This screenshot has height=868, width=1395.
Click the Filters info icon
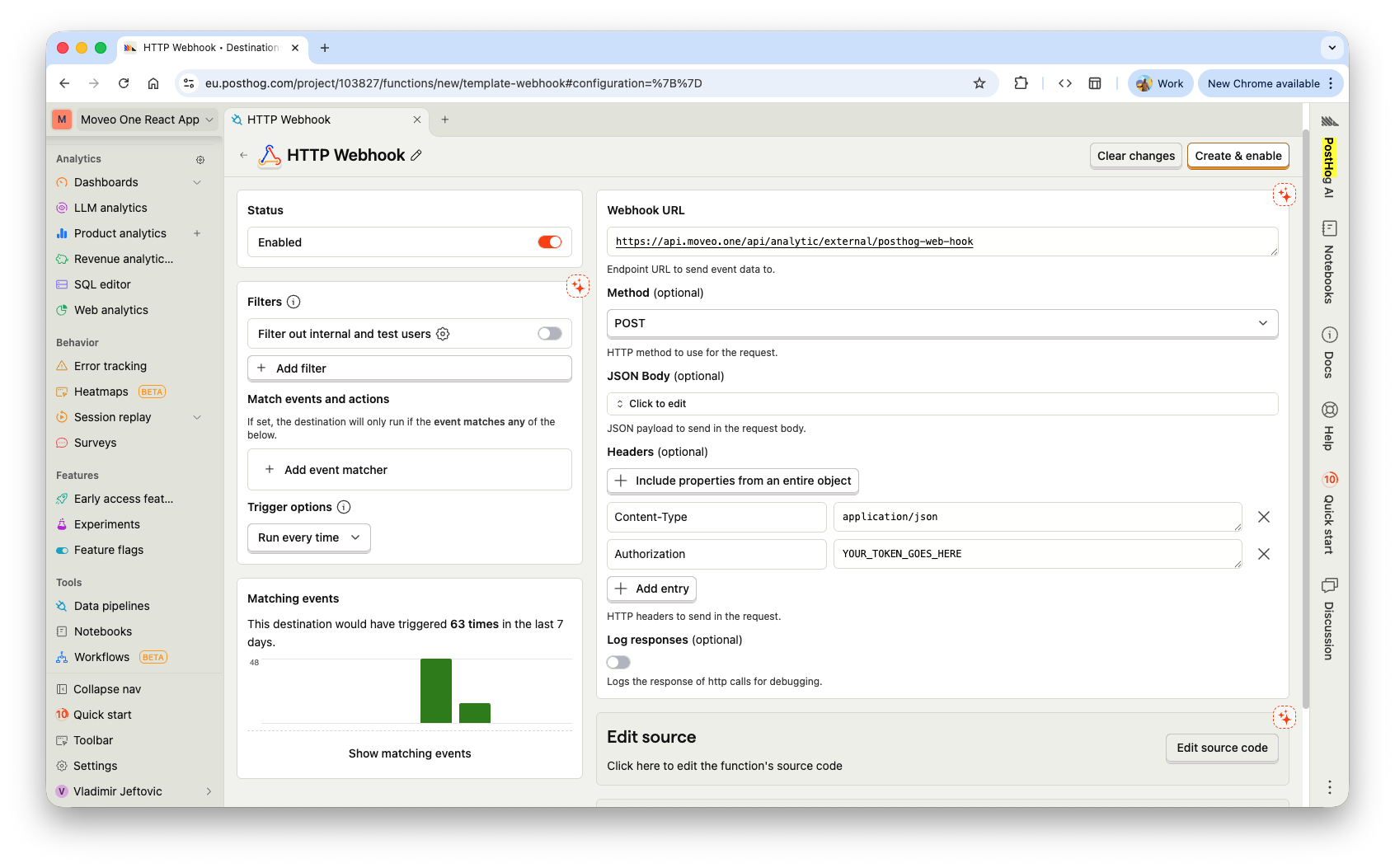coord(294,302)
